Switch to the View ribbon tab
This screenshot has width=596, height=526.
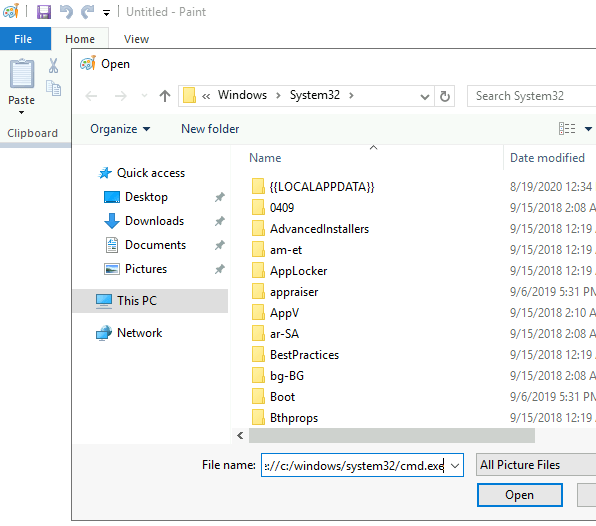pos(136,39)
